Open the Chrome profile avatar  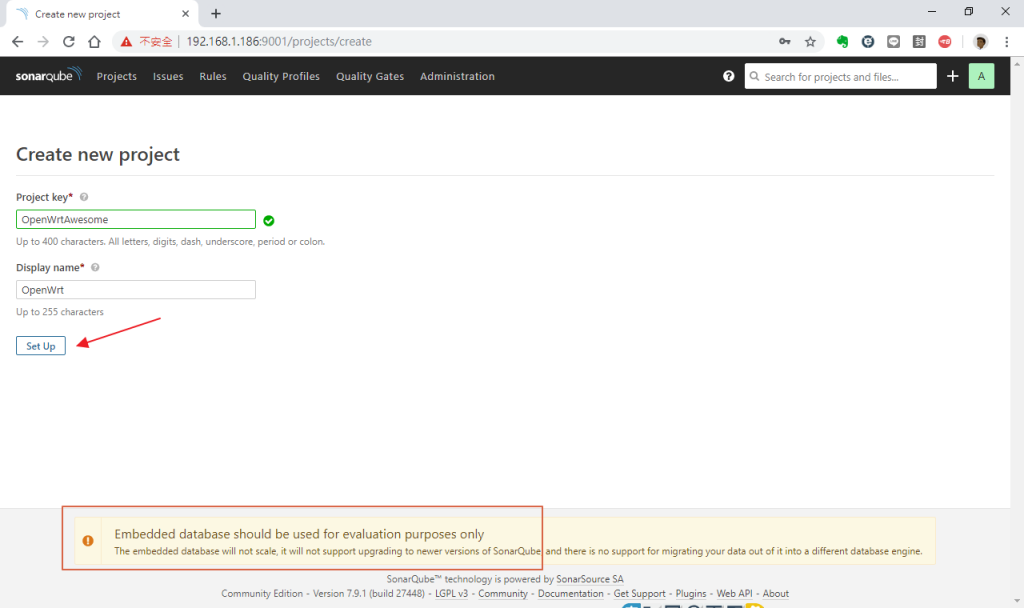(980, 42)
